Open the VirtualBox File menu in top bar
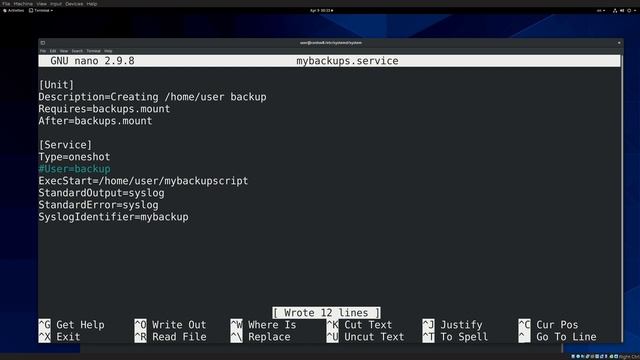Screen dimensions: 640x360 tap(6, 4)
